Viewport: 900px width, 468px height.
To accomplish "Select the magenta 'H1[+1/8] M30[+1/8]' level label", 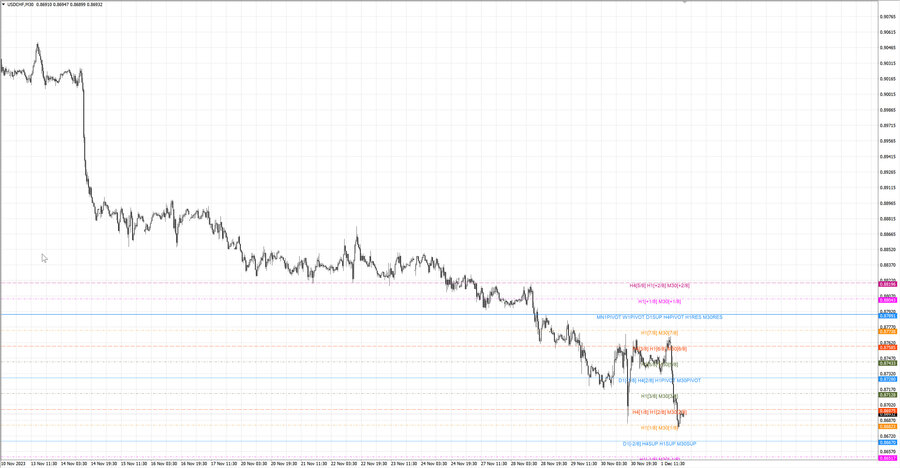I will (x=660, y=301).
